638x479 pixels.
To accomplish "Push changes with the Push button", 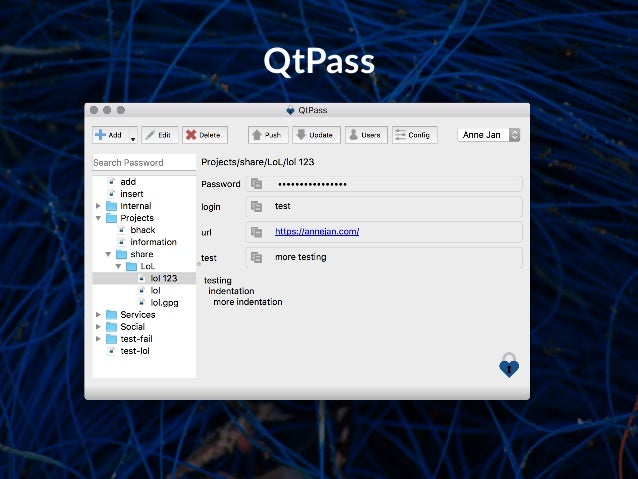I will point(268,135).
